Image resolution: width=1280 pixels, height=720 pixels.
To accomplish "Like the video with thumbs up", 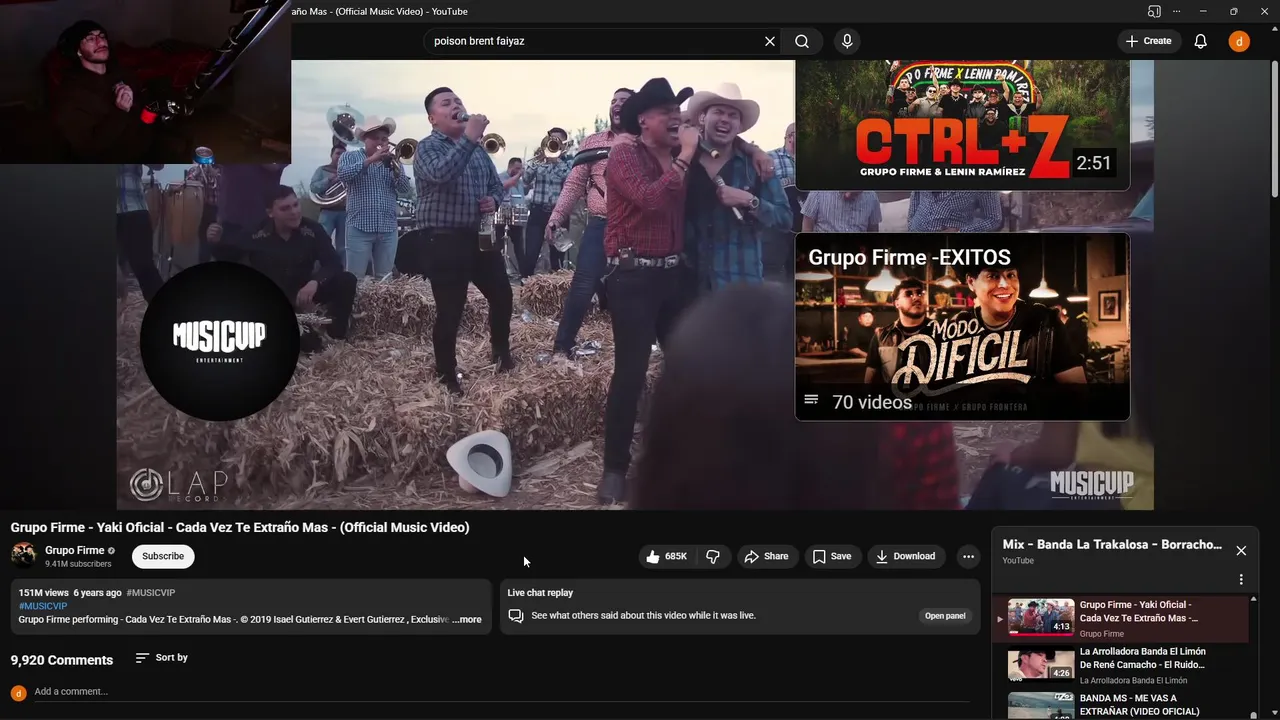I will click(x=666, y=556).
